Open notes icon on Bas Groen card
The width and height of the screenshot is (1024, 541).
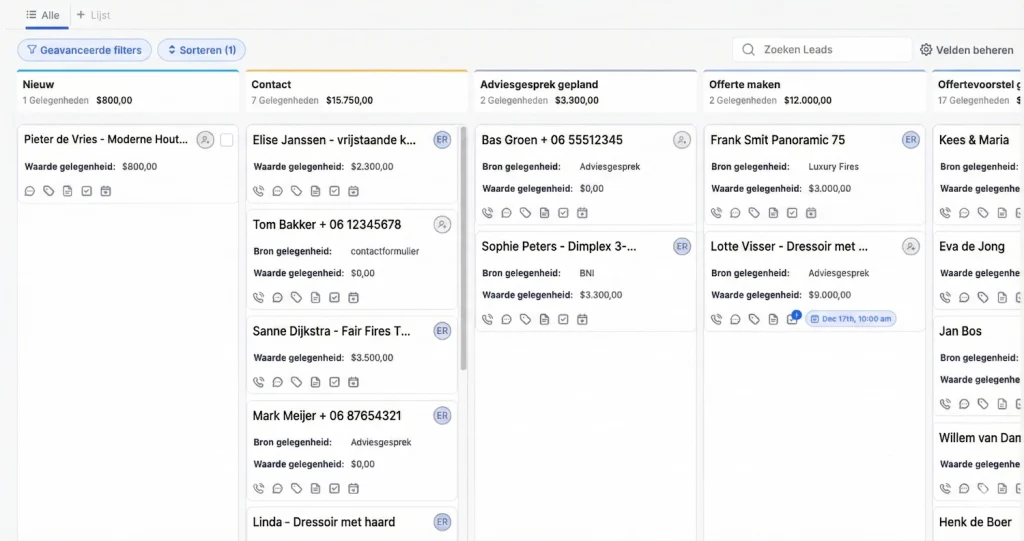coord(544,213)
